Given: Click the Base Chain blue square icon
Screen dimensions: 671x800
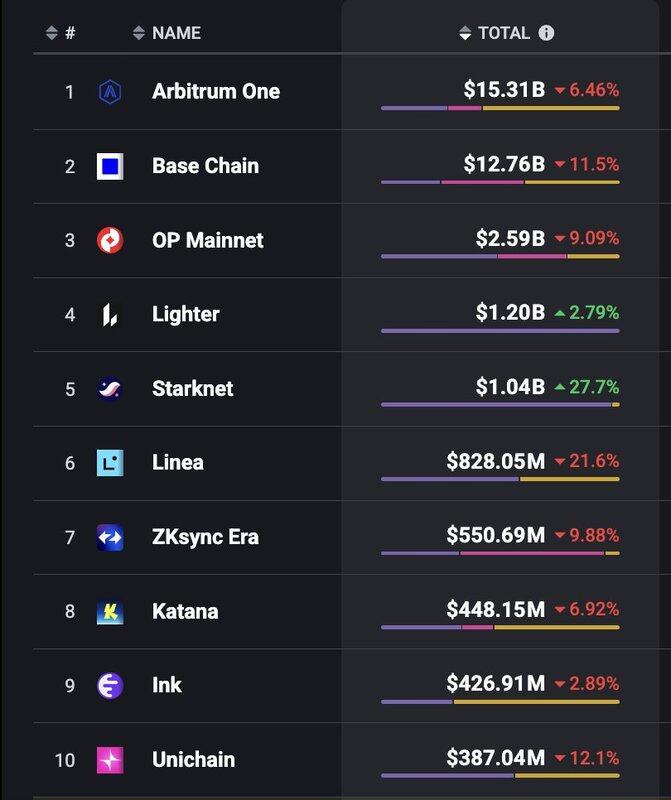Looking at the screenshot, I should click(110, 166).
